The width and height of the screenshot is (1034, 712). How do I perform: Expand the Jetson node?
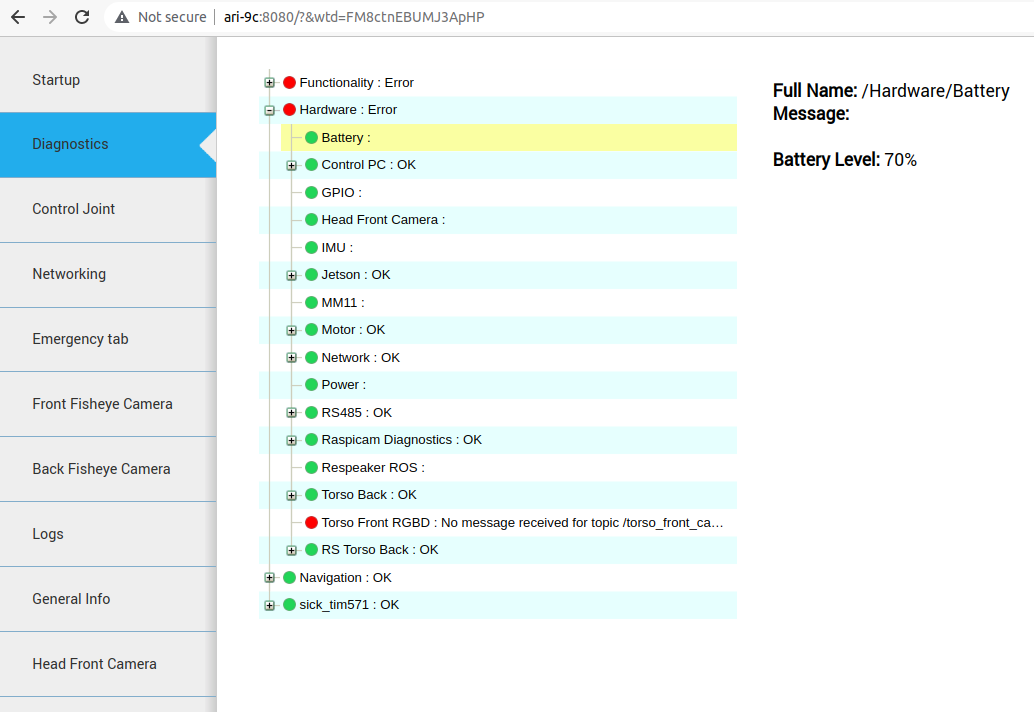(291, 276)
